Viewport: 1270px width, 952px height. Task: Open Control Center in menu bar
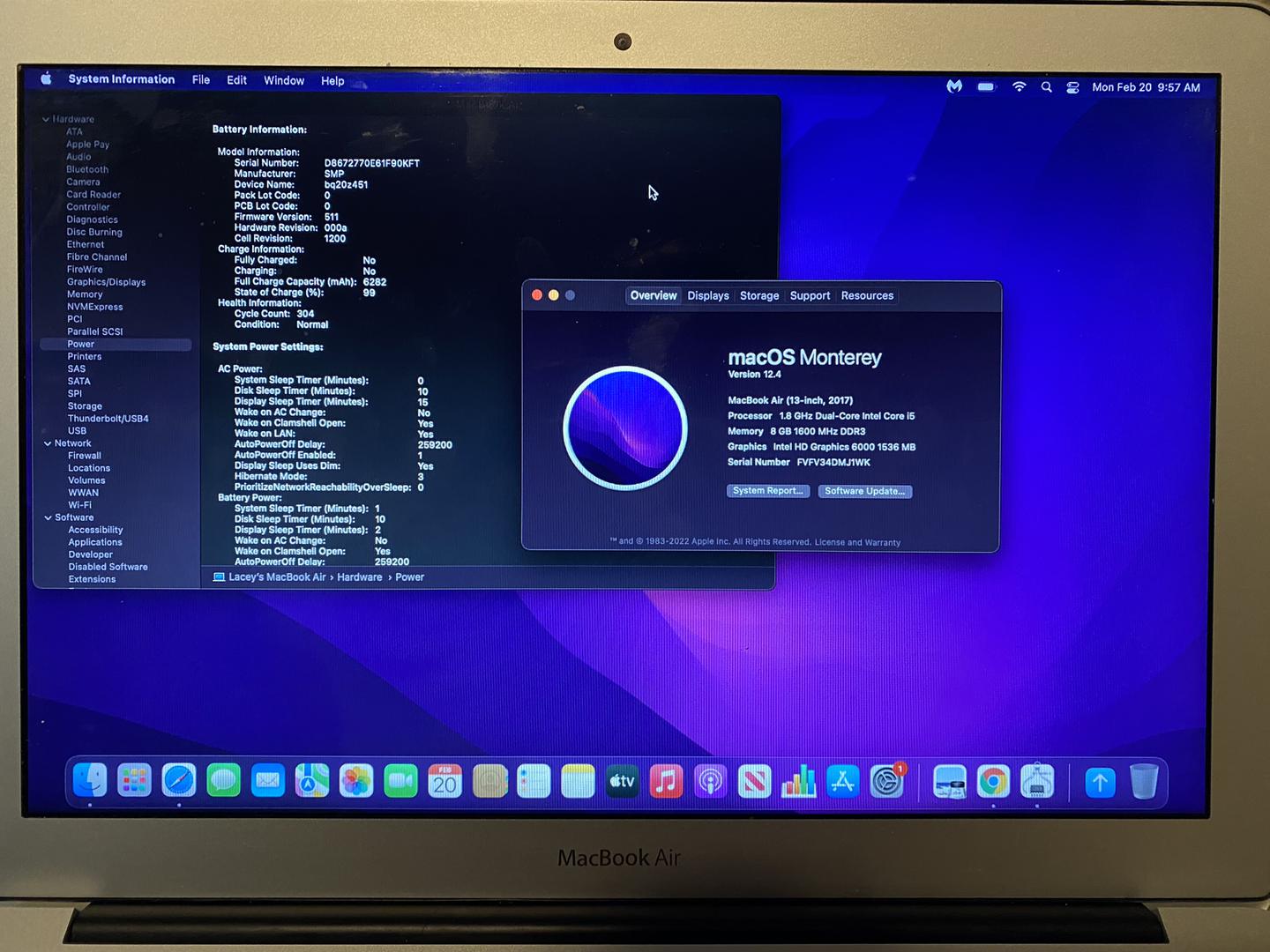1072,87
